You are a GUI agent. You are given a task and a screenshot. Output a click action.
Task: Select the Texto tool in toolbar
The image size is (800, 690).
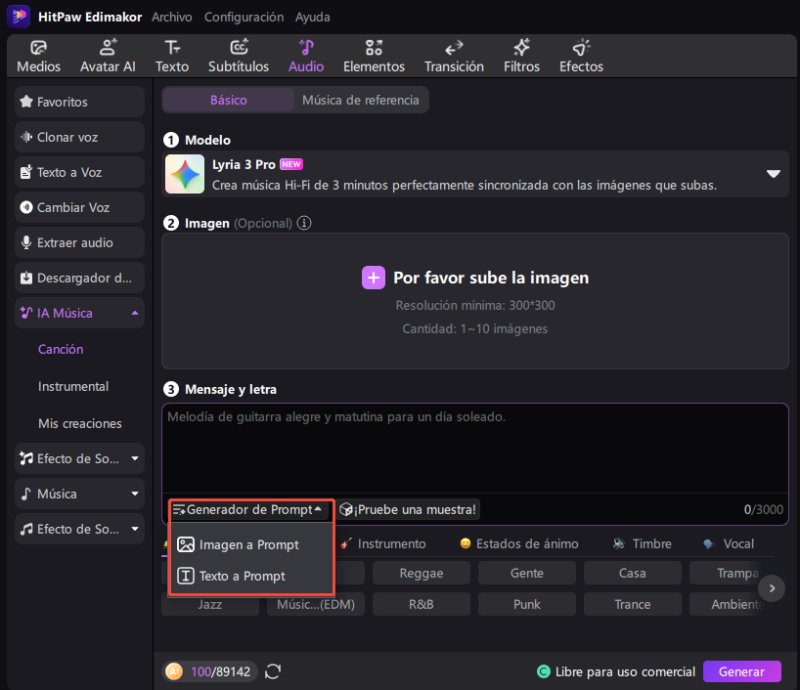[x=172, y=56]
